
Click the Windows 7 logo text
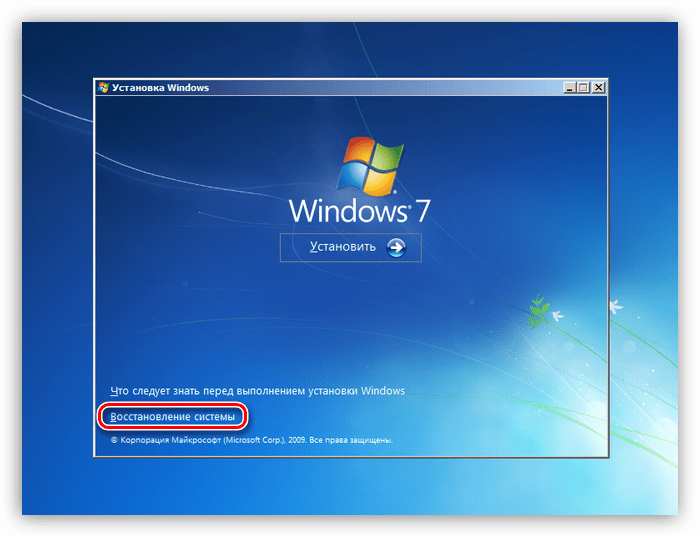pyautogui.click(x=359, y=211)
